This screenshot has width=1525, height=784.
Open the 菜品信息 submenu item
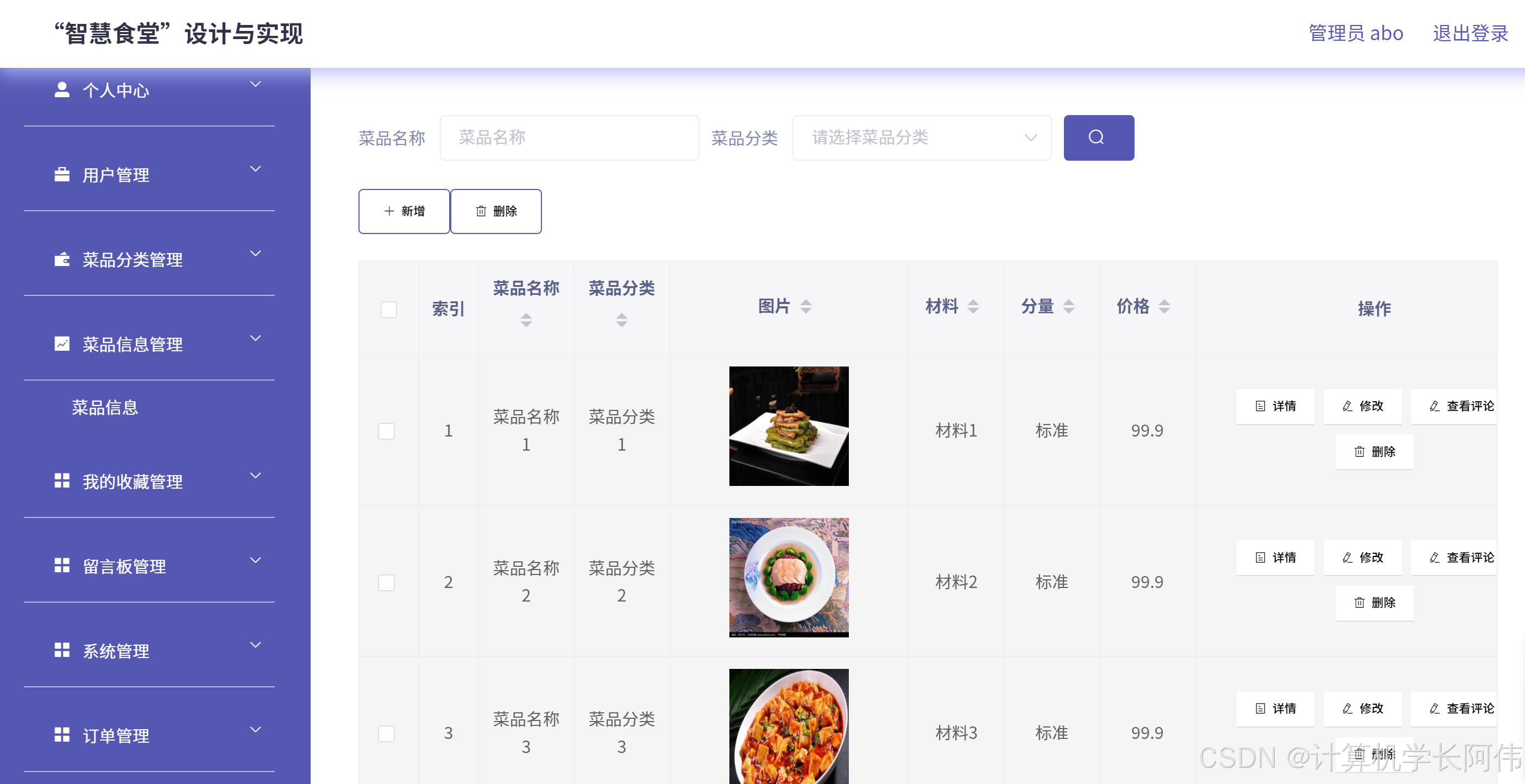point(105,407)
